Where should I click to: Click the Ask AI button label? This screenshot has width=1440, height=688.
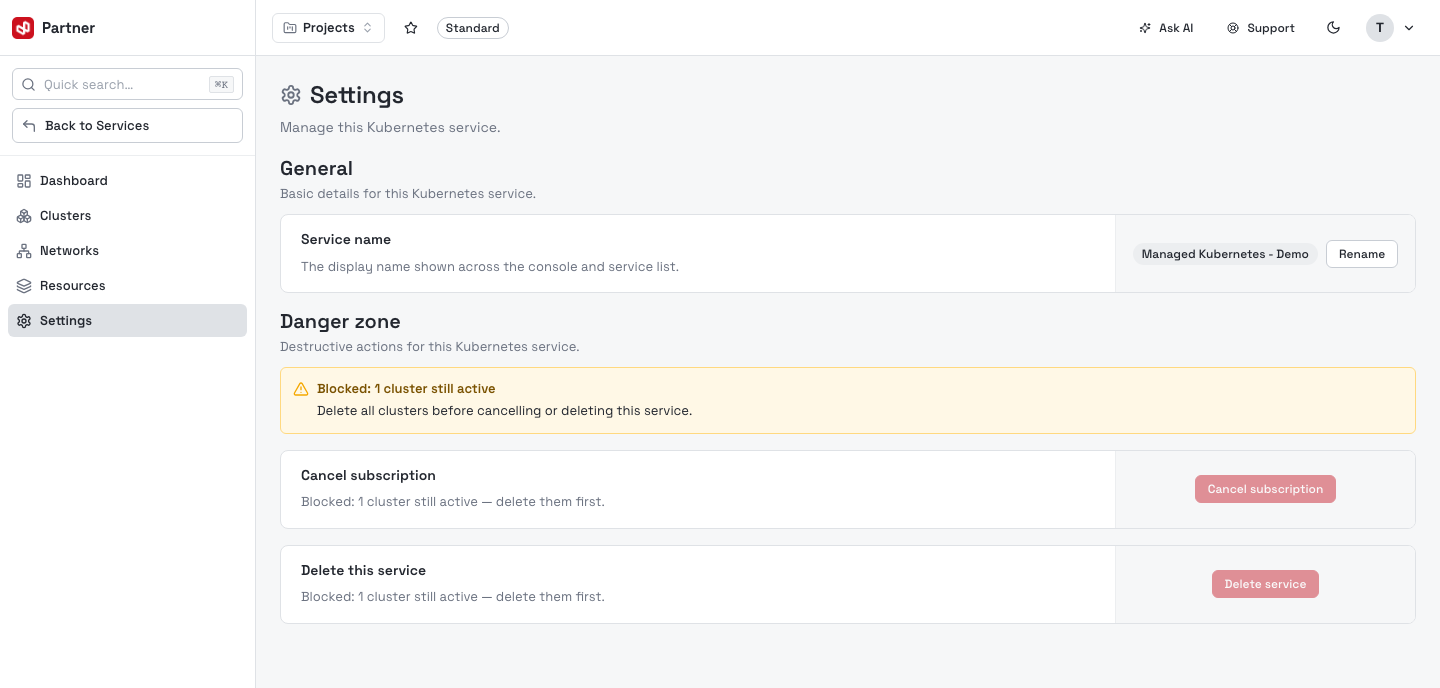pyautogui.click(x=1176, y=28)
